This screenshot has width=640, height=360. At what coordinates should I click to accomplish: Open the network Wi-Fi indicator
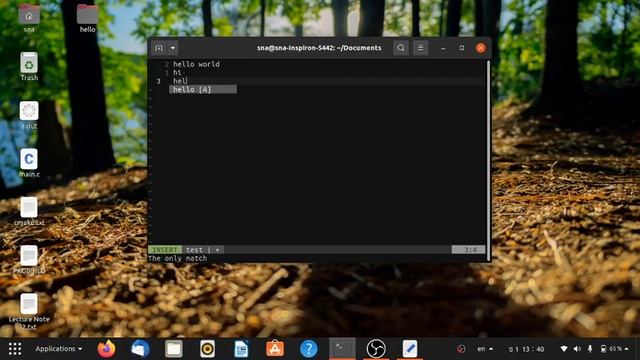point(564,349)
